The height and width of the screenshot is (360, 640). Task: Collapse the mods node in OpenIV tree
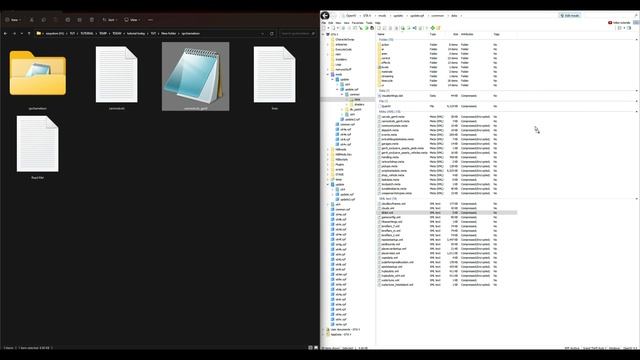328,75
